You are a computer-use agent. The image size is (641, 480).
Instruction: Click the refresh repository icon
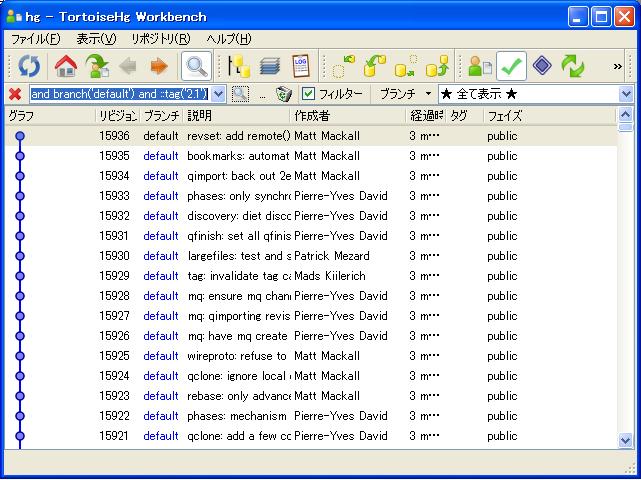point(29,66)
